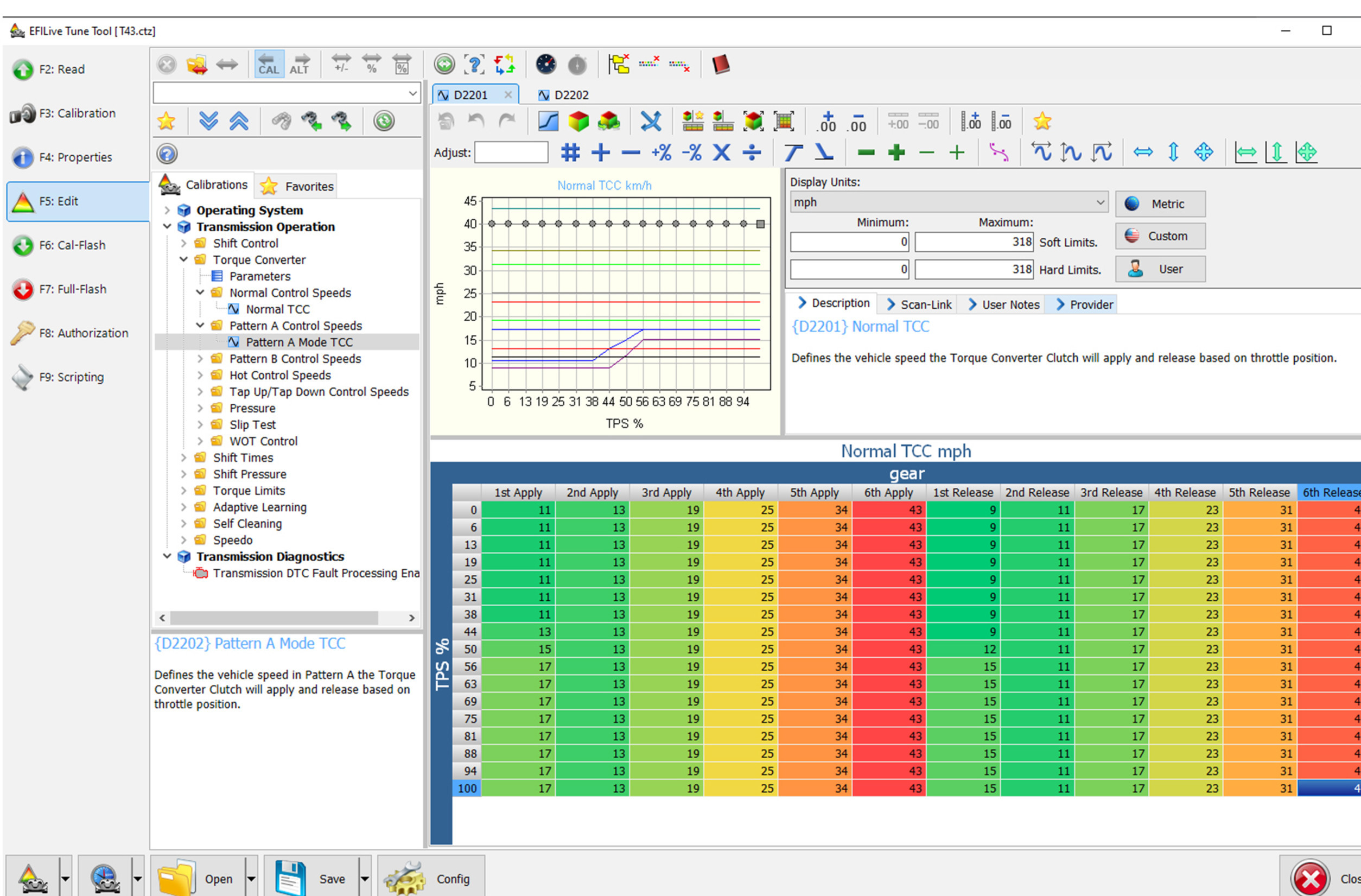This screenshot has width=1361, height=896.
Task: Click the Soft Limits maximum field
Action: [974, 243]
